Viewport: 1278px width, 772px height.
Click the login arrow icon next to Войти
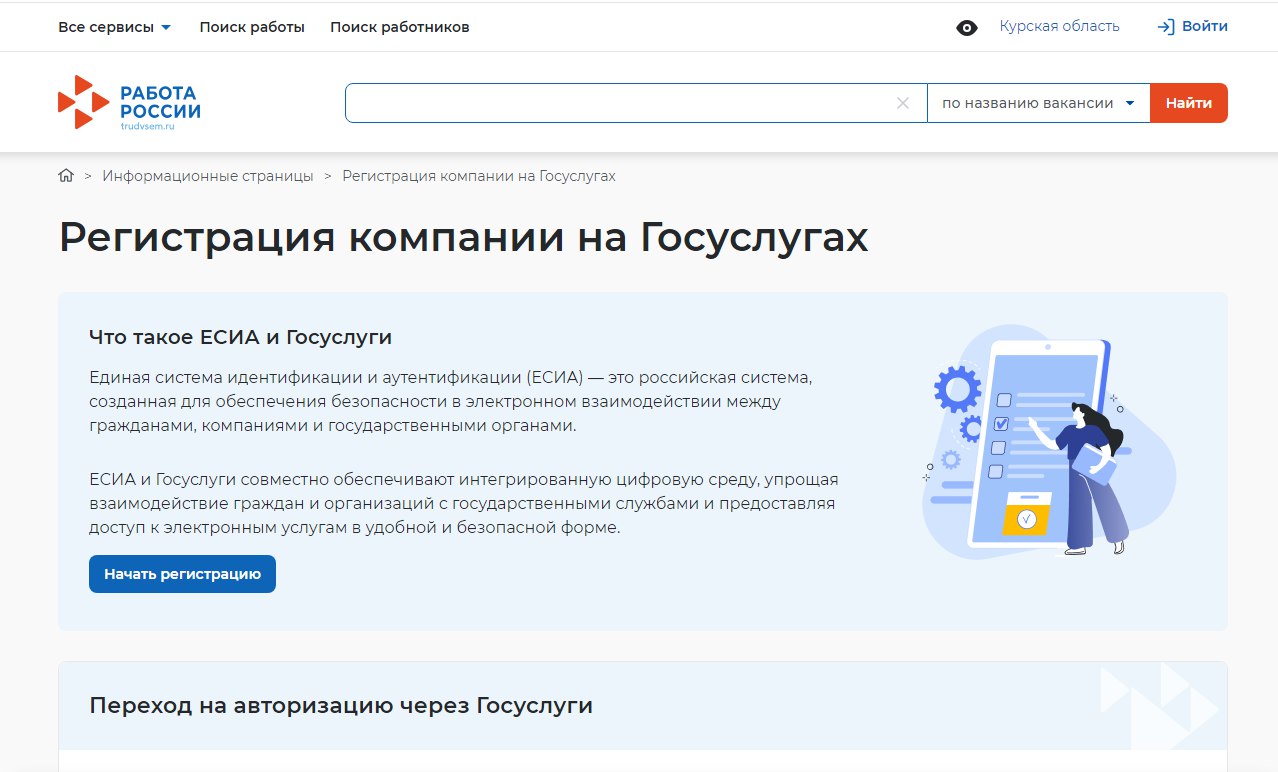[x=1165, y=27]
